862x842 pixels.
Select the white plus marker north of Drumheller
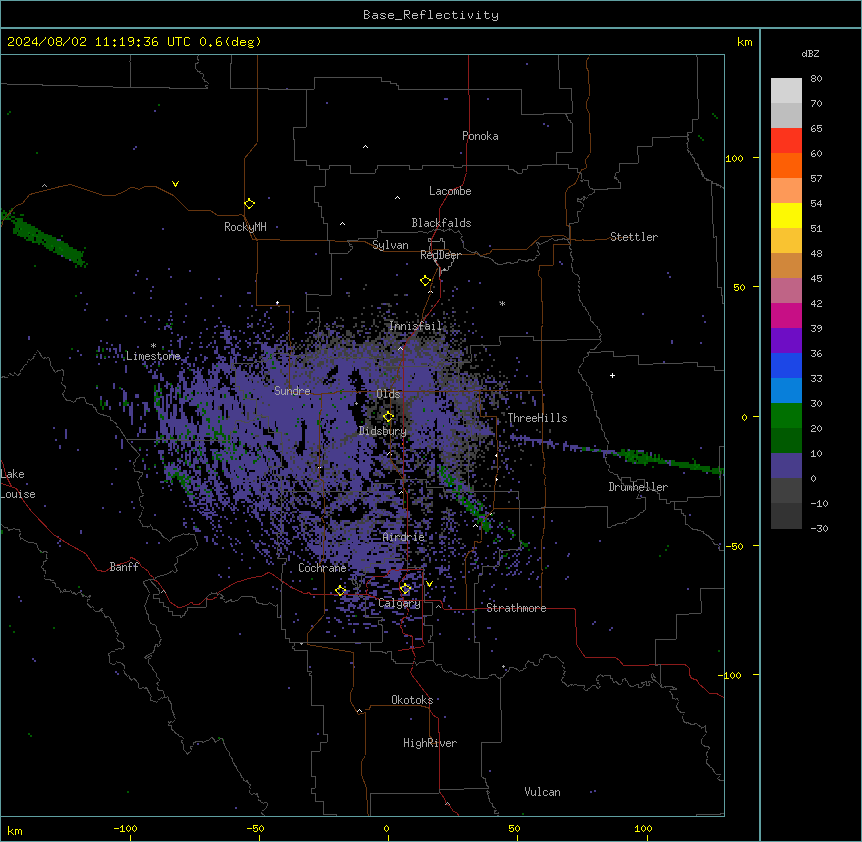pyautogui.click(x=612, y=375)
